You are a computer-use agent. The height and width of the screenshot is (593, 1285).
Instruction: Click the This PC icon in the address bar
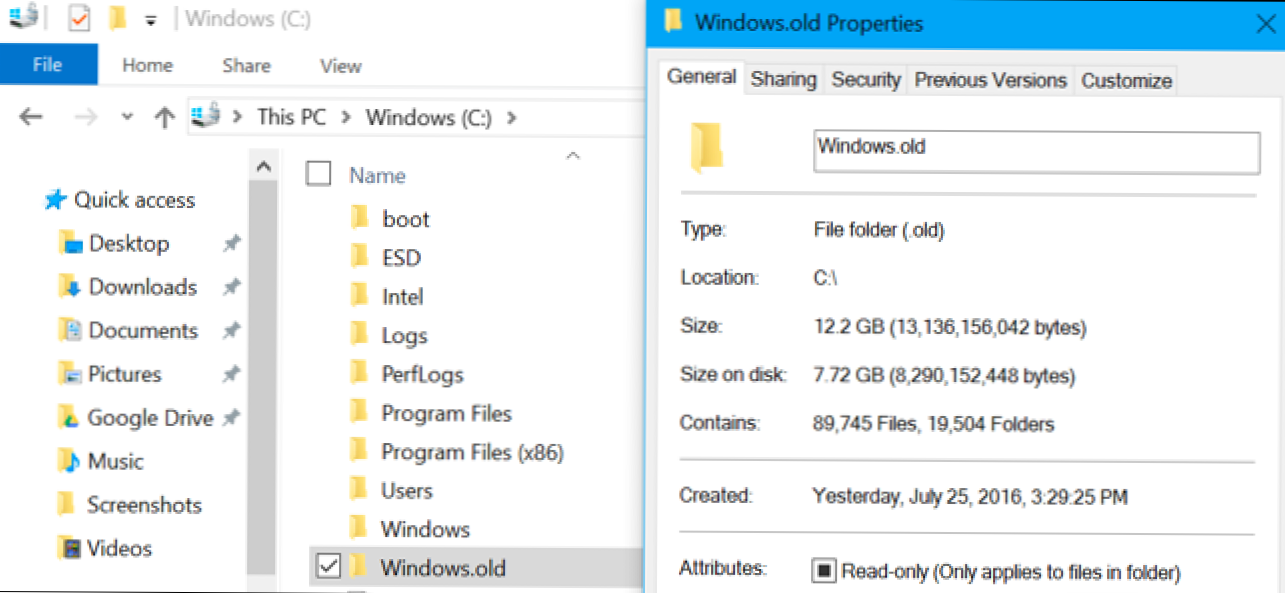pos(207,116)
